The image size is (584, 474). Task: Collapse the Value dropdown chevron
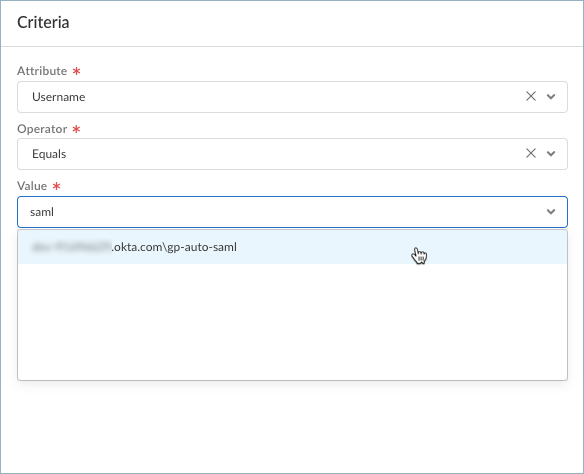pyautogui.click(x=551, y=212)
